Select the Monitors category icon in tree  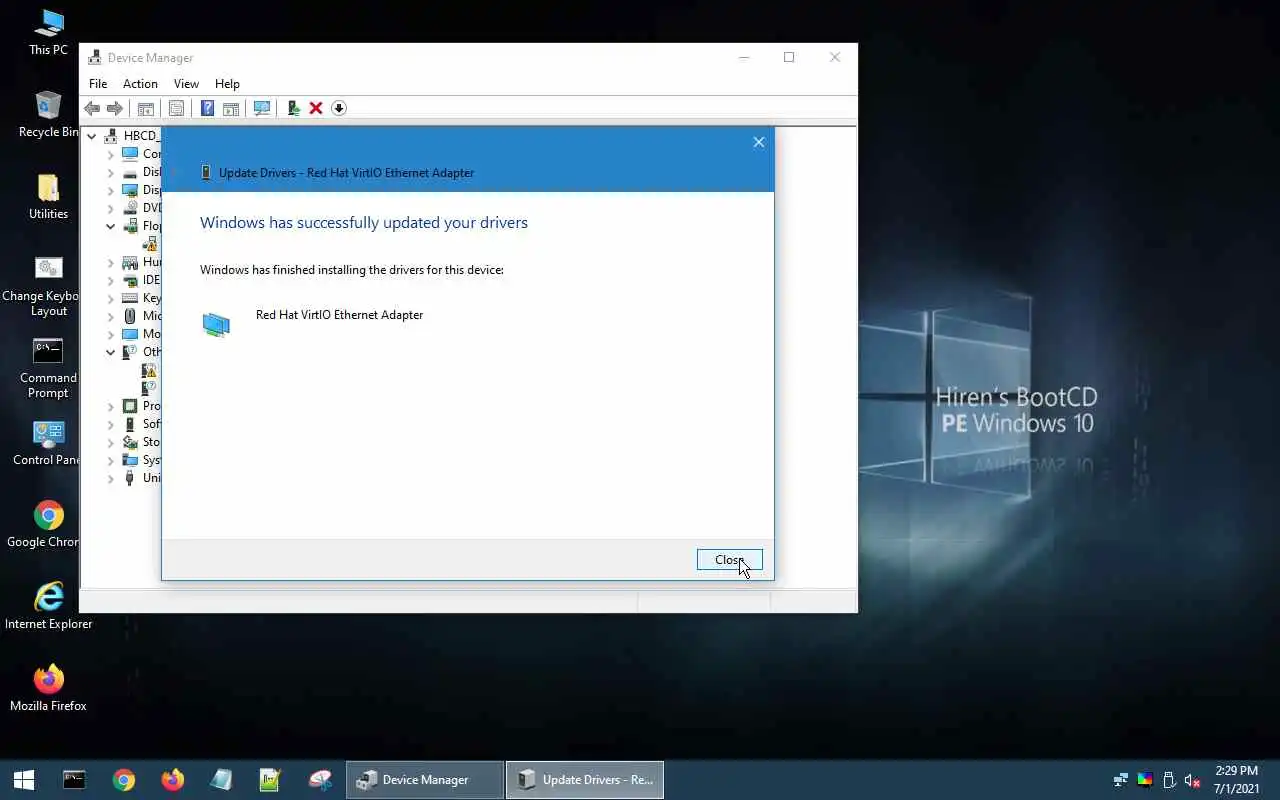tap(130, 334)
